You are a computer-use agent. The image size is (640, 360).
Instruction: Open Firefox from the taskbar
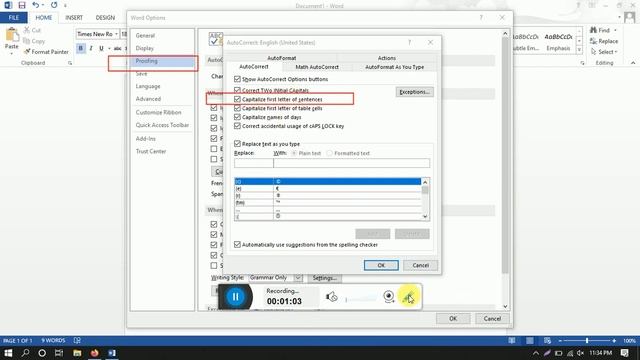tap(95, 353)
